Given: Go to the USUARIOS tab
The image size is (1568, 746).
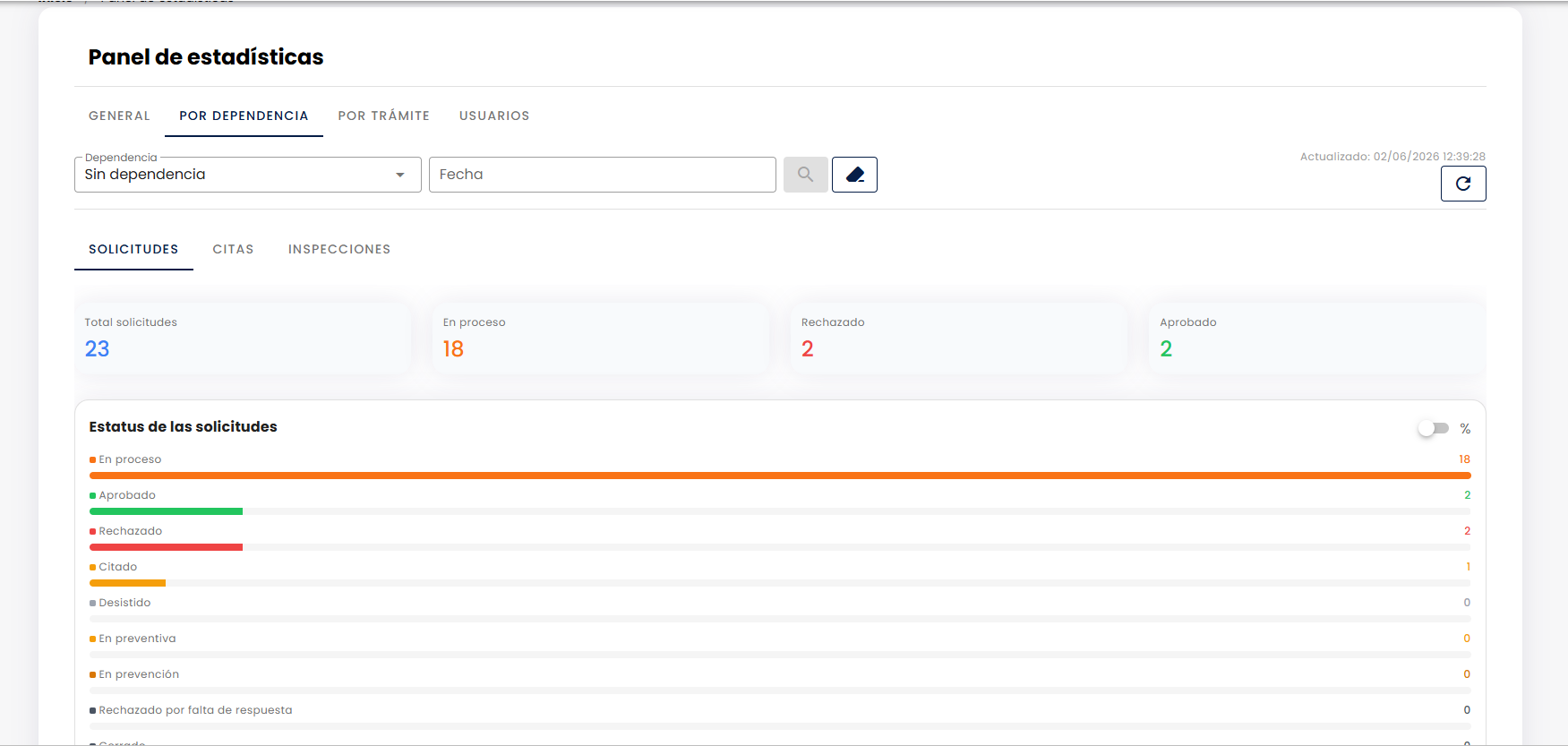Looking at the screenshot, I should [x=494, y=116].
